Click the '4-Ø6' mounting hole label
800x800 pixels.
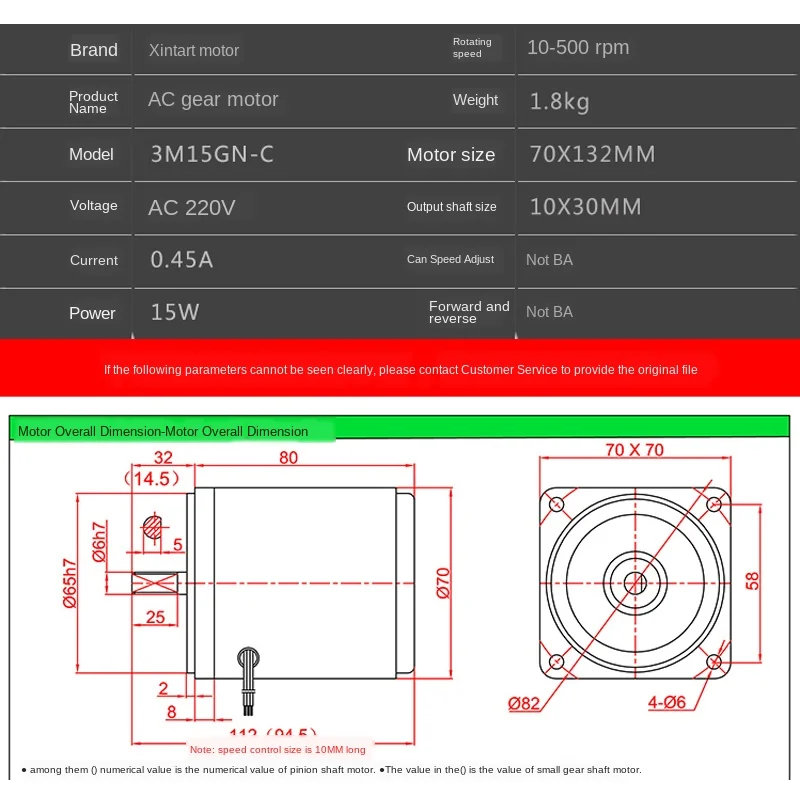(x=667, y=702)
